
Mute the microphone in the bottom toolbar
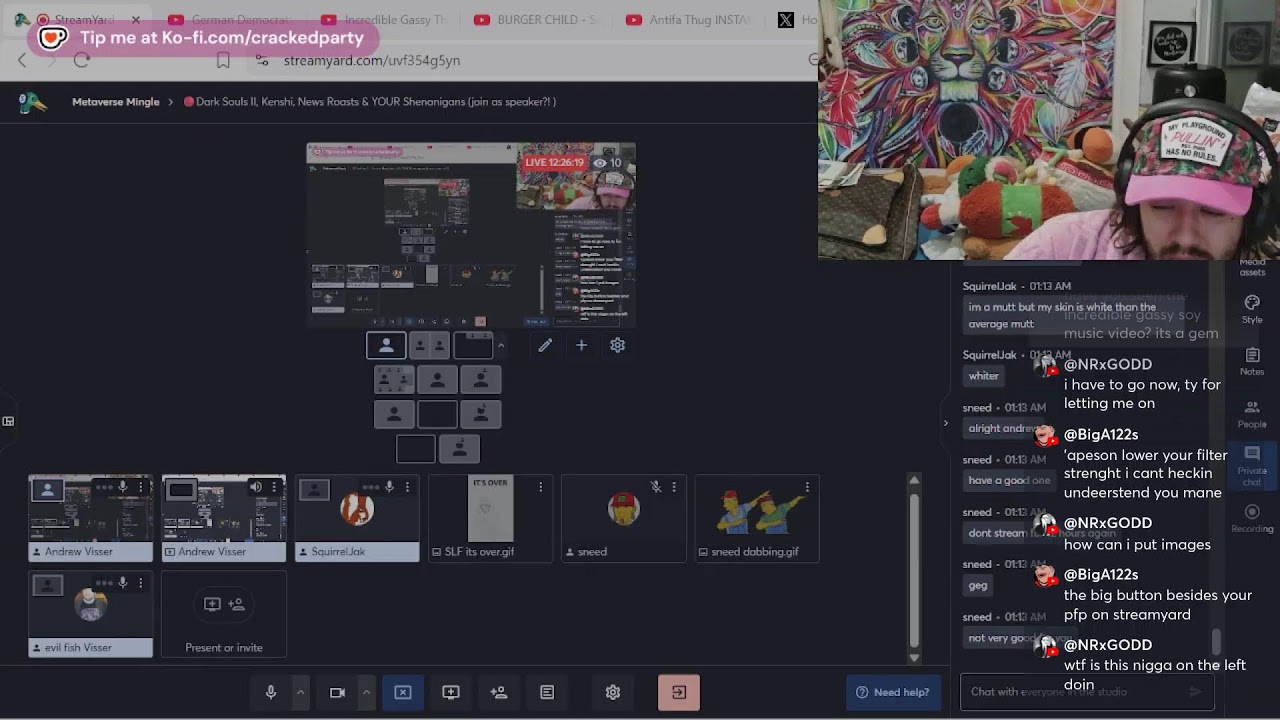(x=270, y=692)
